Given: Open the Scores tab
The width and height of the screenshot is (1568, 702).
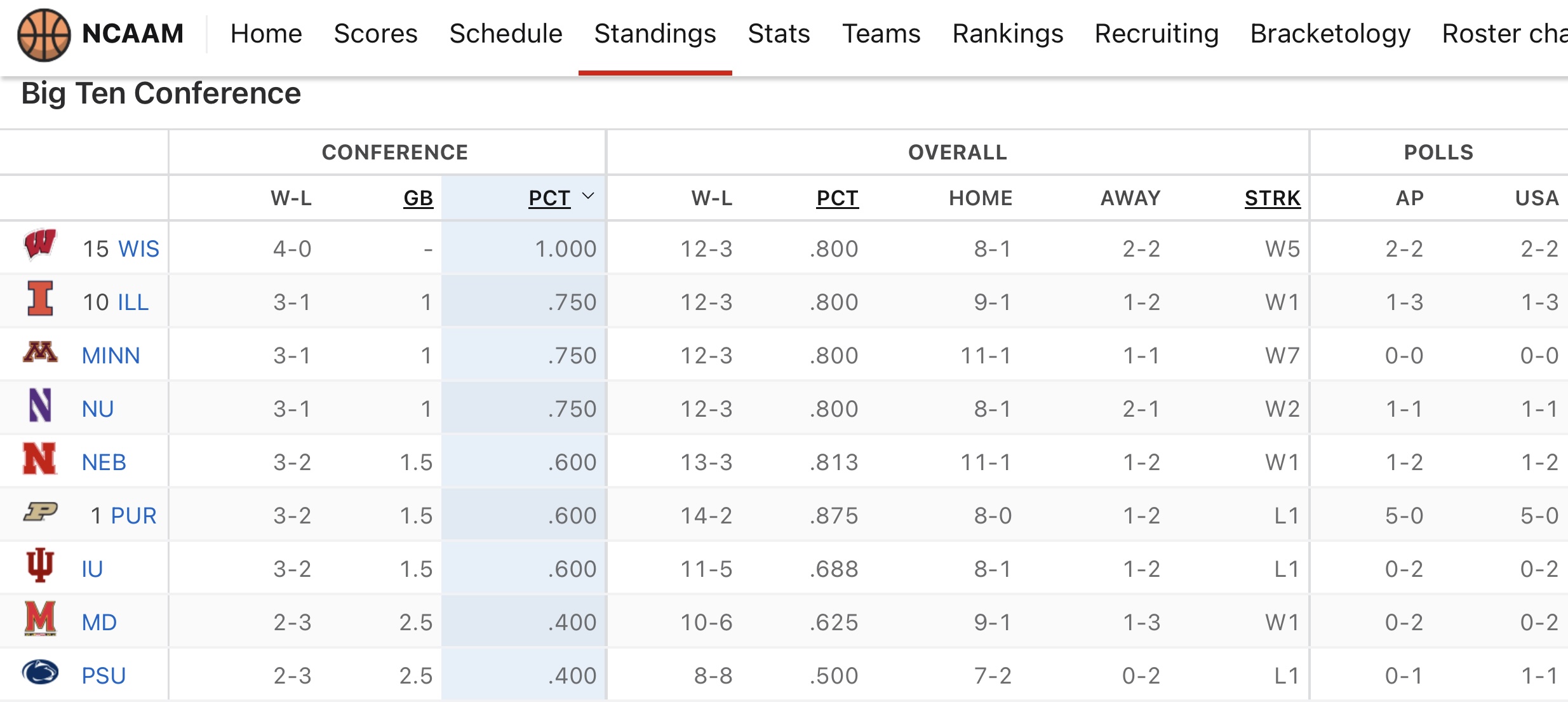Looking at the screenshot, I should click(x=375, y=34).
